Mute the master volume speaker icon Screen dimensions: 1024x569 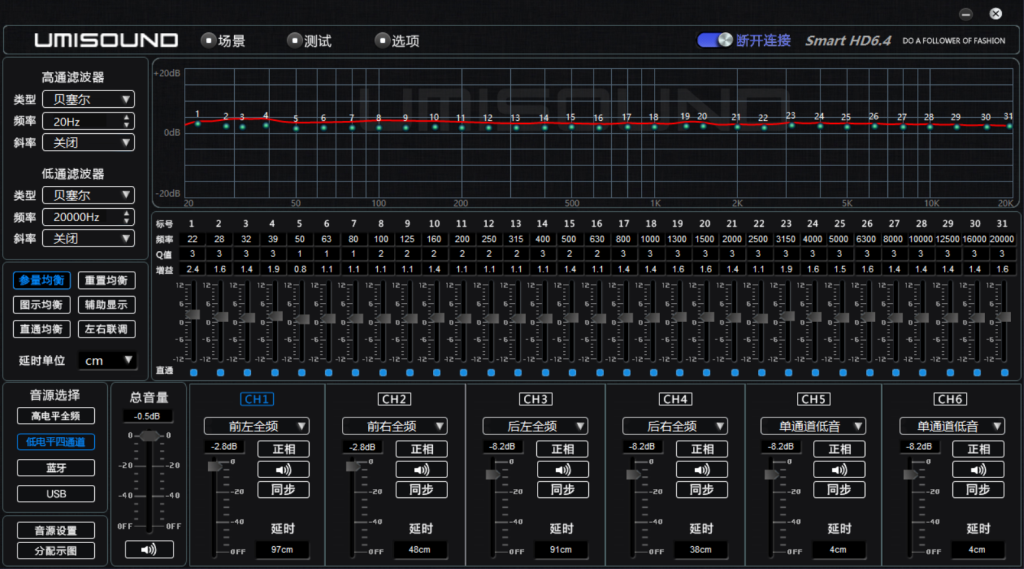click(x=149, y=549)
